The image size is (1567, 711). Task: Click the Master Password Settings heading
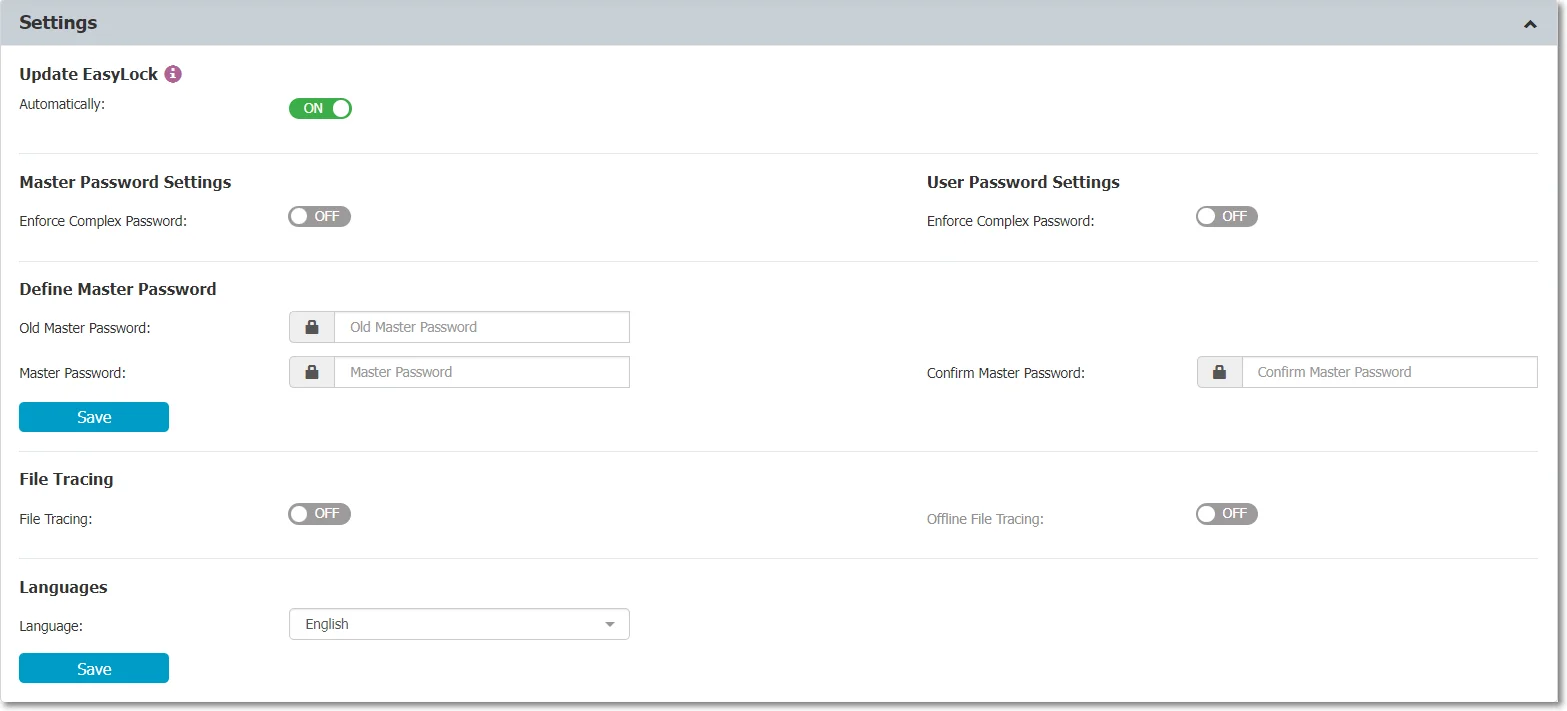pos(125,182)
